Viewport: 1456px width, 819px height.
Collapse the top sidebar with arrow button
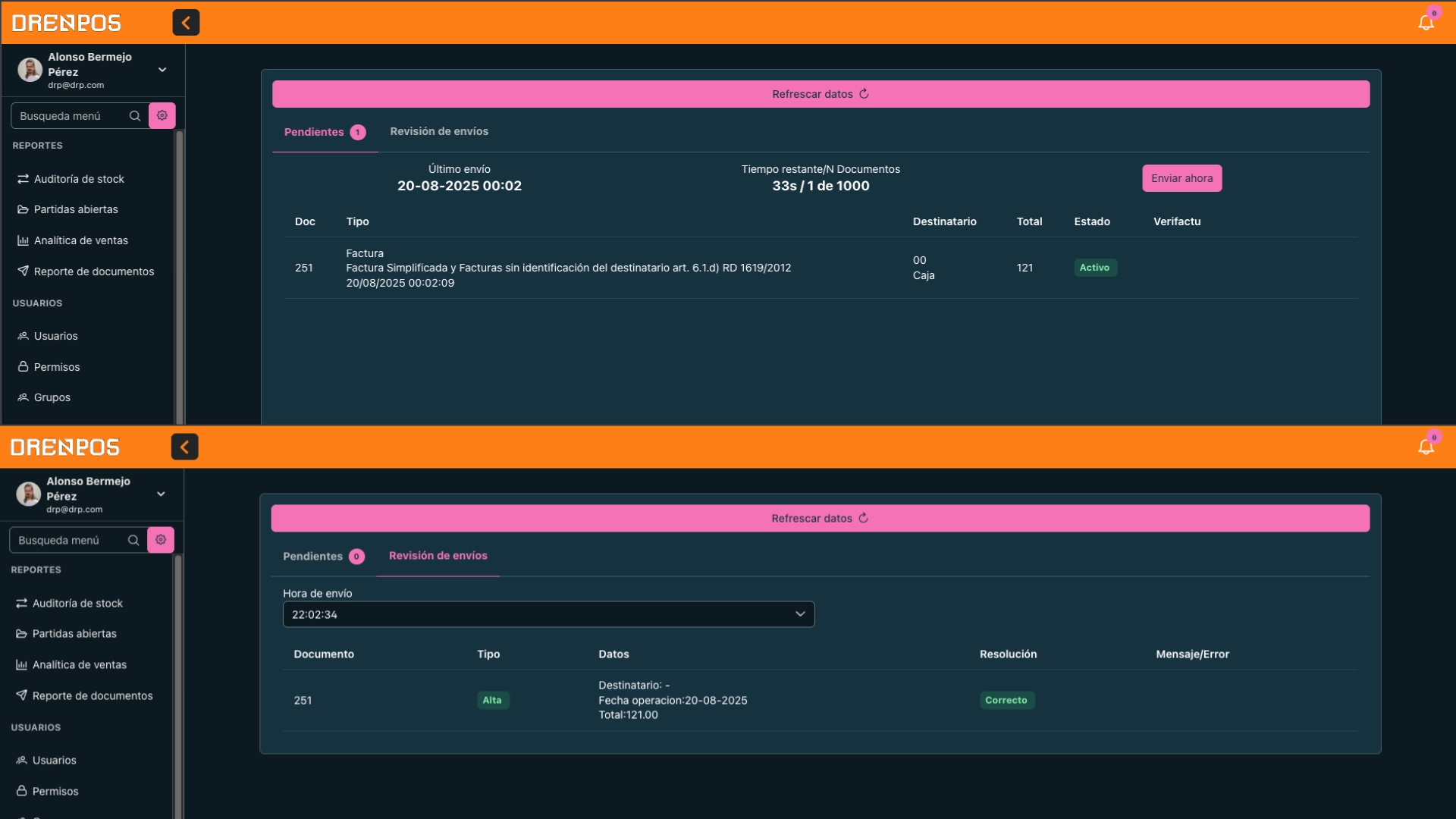(x=186, y=23)
